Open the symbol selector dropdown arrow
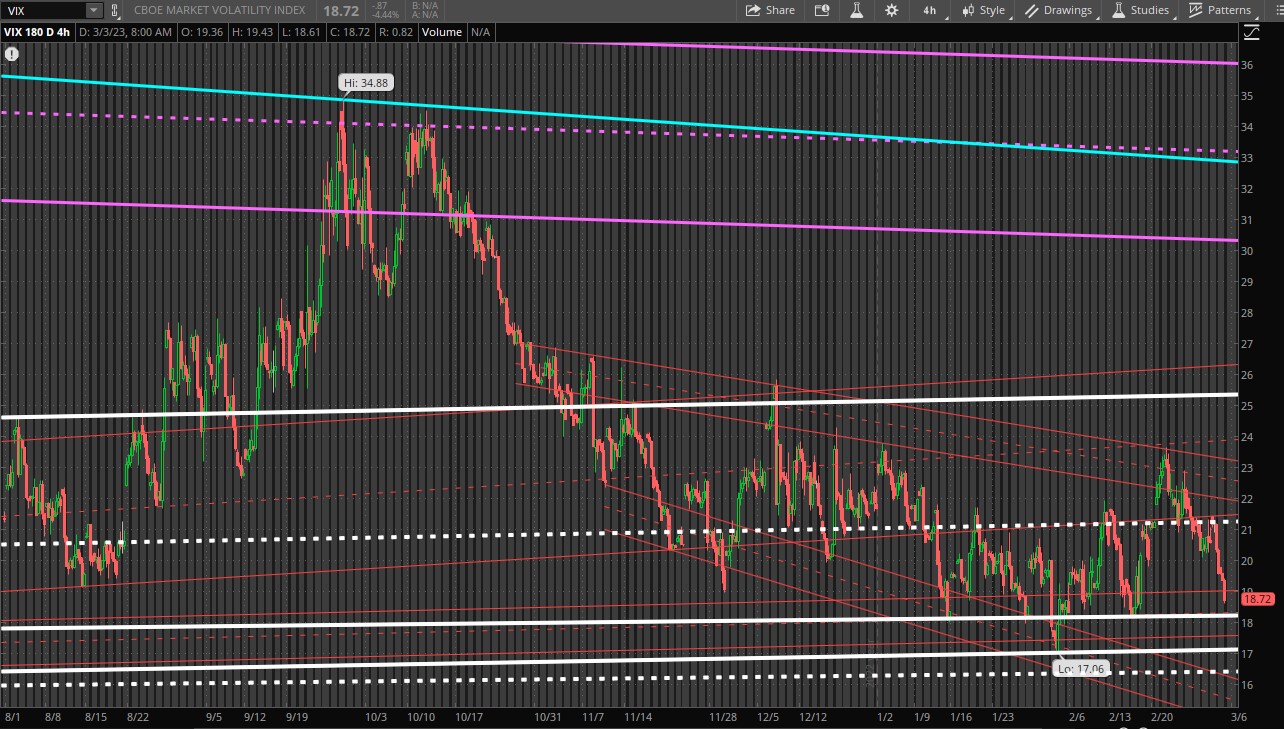The height and width of the screenshot is (729, 1284). coord(93,10)
